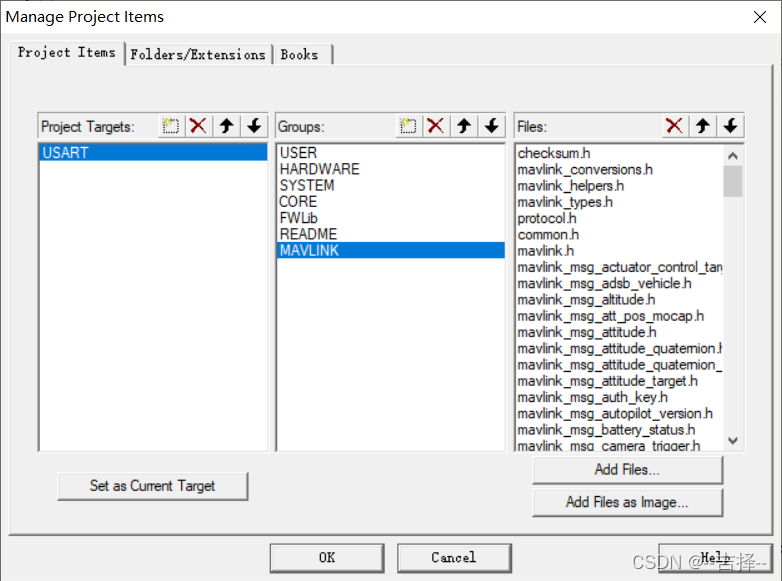Viewport: 782px width, 581px height.
Task: Select the CORE group
Action: click(391, 201)
